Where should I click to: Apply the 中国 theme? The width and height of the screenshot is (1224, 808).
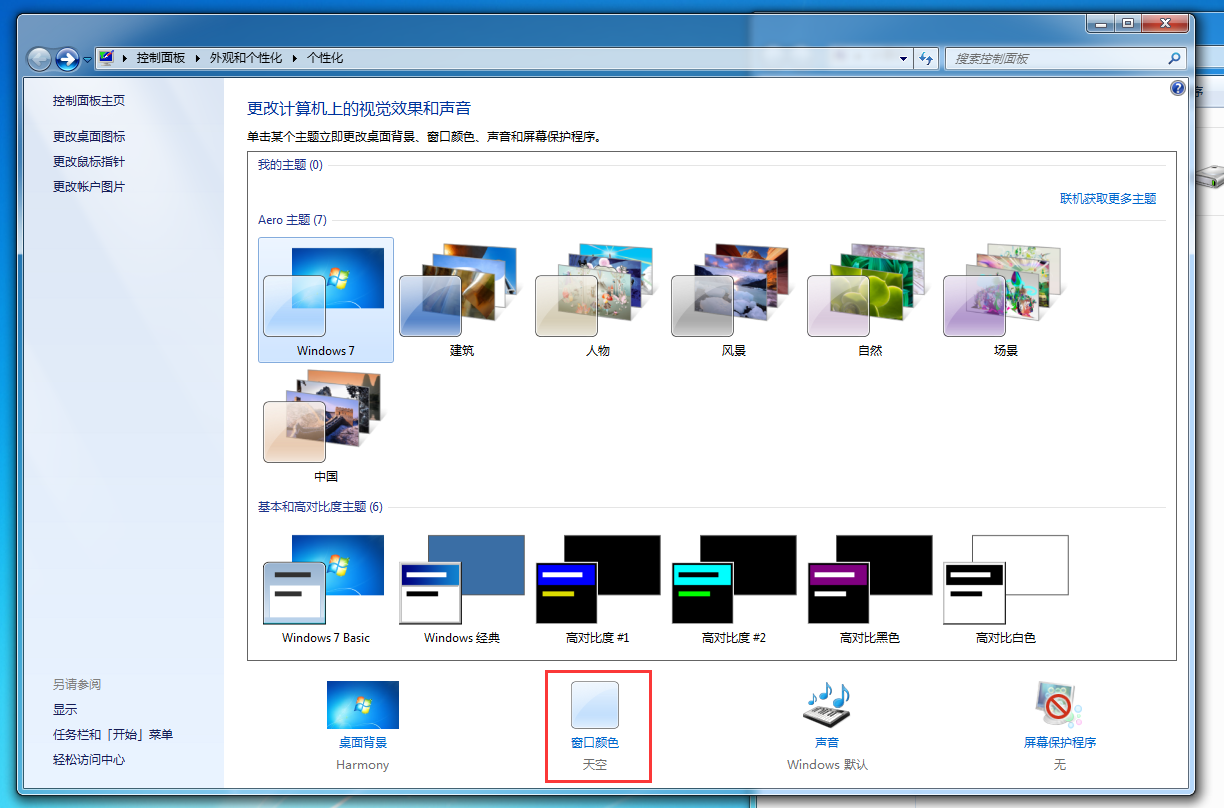click(325, 426)
